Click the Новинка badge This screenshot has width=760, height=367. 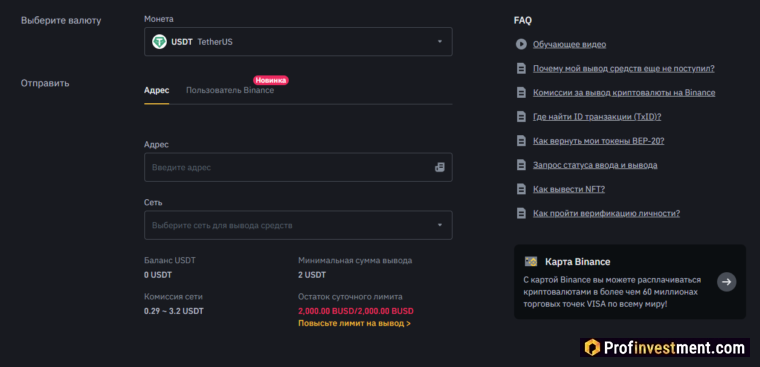(271, 80)
